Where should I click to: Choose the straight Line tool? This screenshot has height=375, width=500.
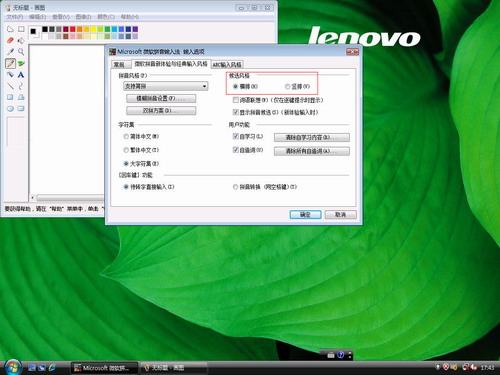10,86
